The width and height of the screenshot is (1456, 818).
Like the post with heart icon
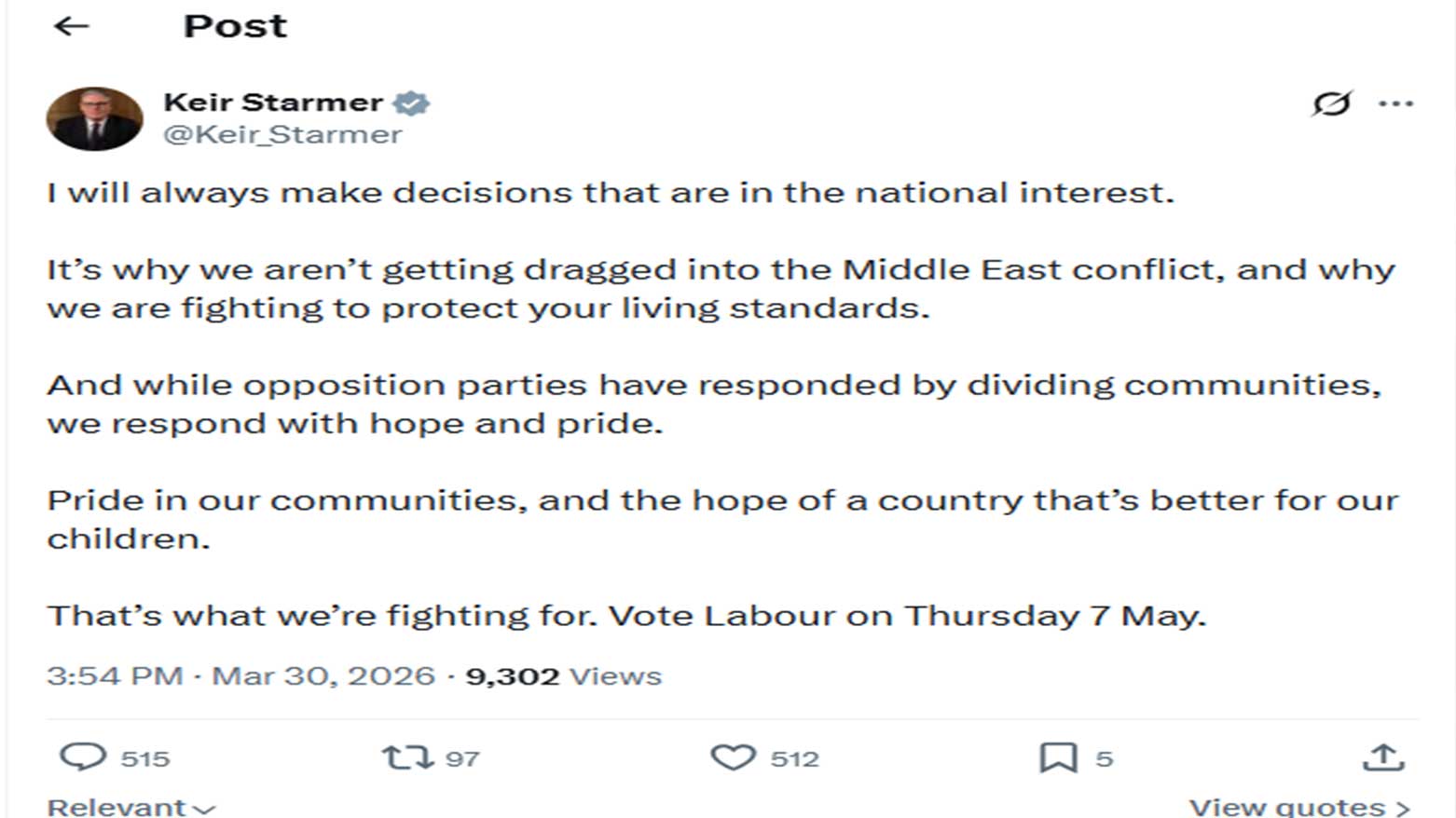(733, 757)
